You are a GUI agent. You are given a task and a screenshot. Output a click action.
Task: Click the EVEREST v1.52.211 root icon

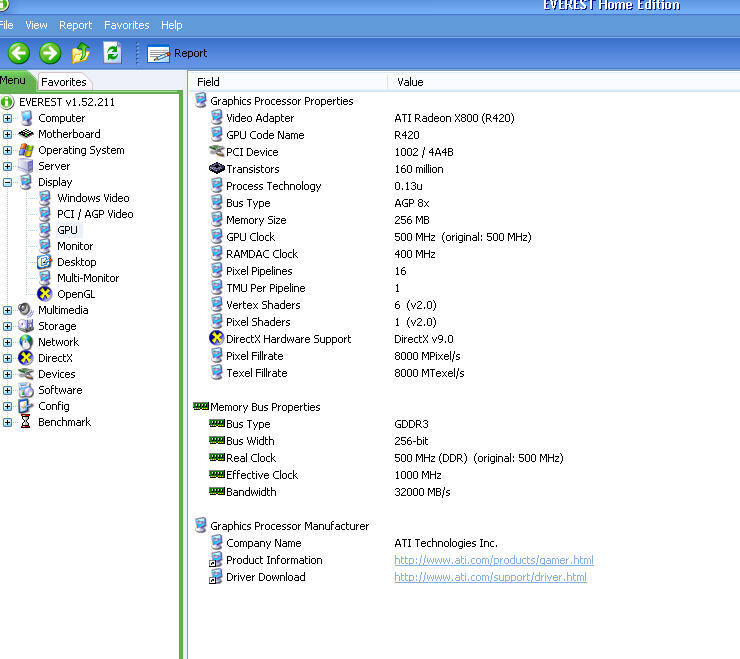[x=7, y=101]
